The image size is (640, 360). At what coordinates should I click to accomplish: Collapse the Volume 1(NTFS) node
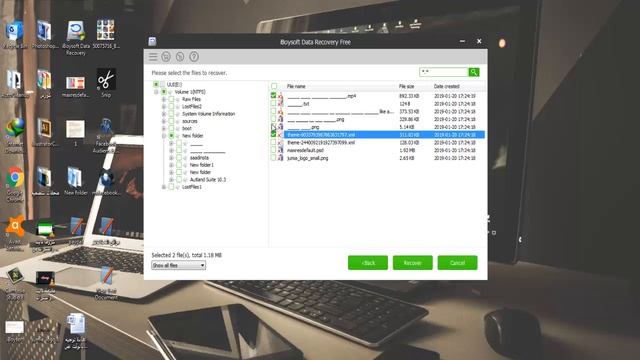[x=156, y=92]
